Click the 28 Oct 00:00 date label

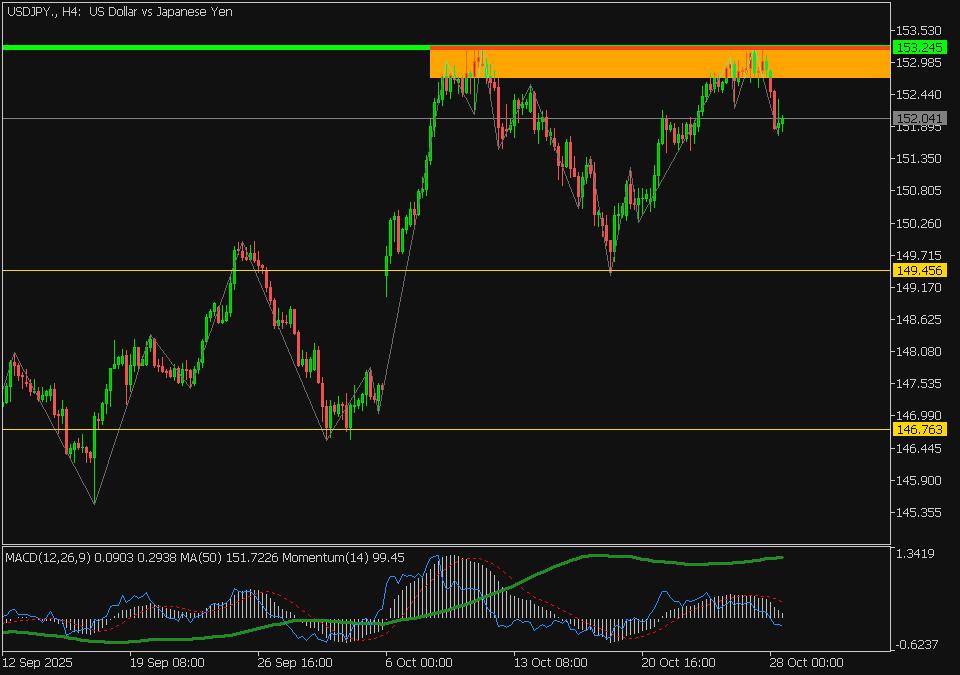(806, 662)
